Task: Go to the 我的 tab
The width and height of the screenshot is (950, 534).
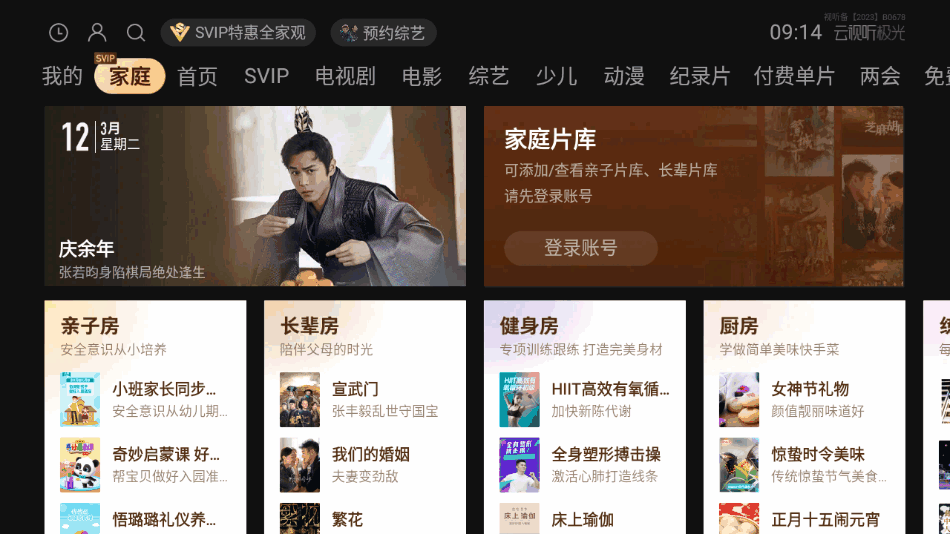Action: 62,76
